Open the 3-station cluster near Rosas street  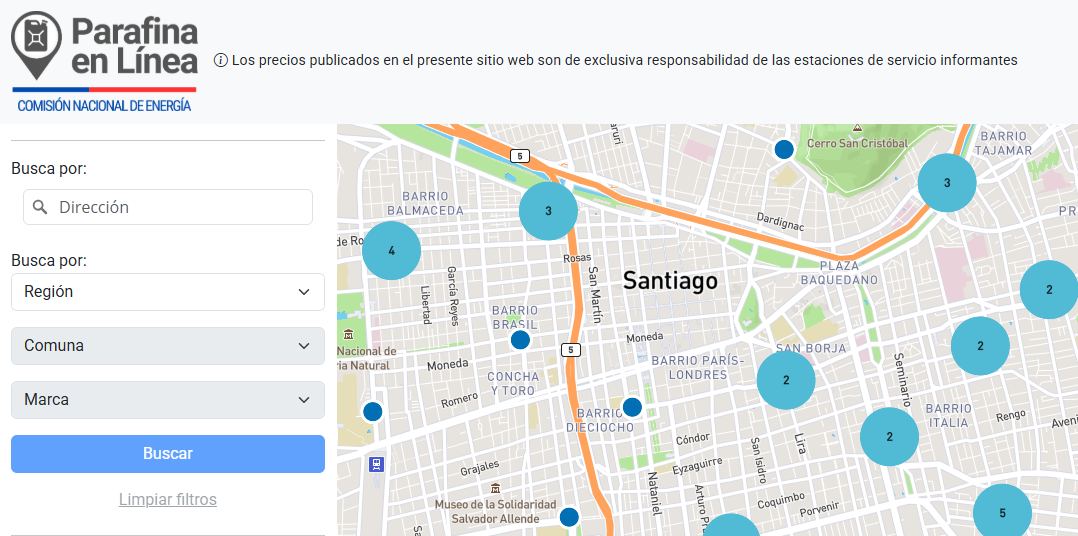(x=548, y=211)
